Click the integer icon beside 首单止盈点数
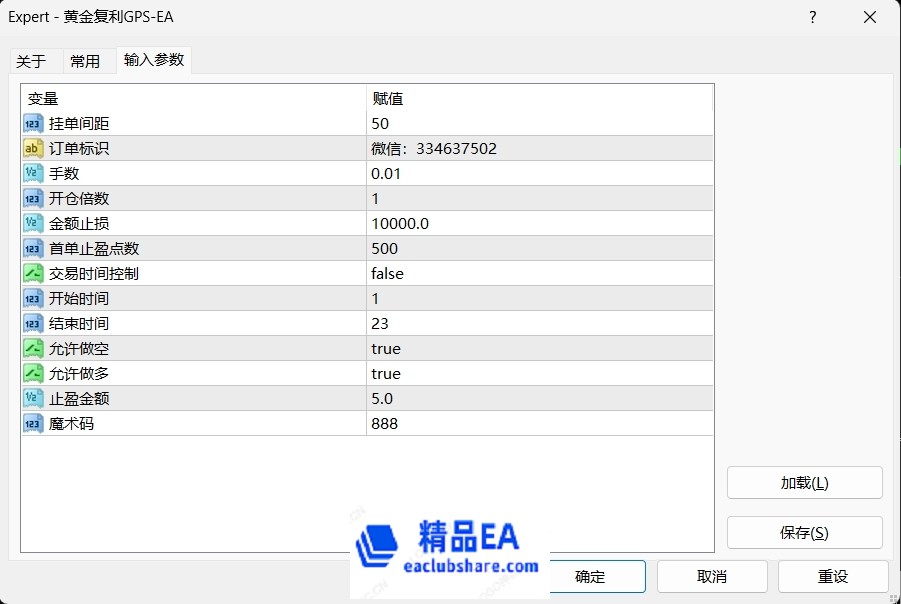 coord(32,249)
